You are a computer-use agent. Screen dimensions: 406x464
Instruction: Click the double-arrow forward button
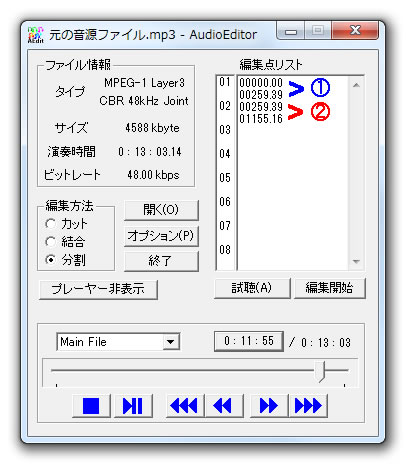pos(269,406)
